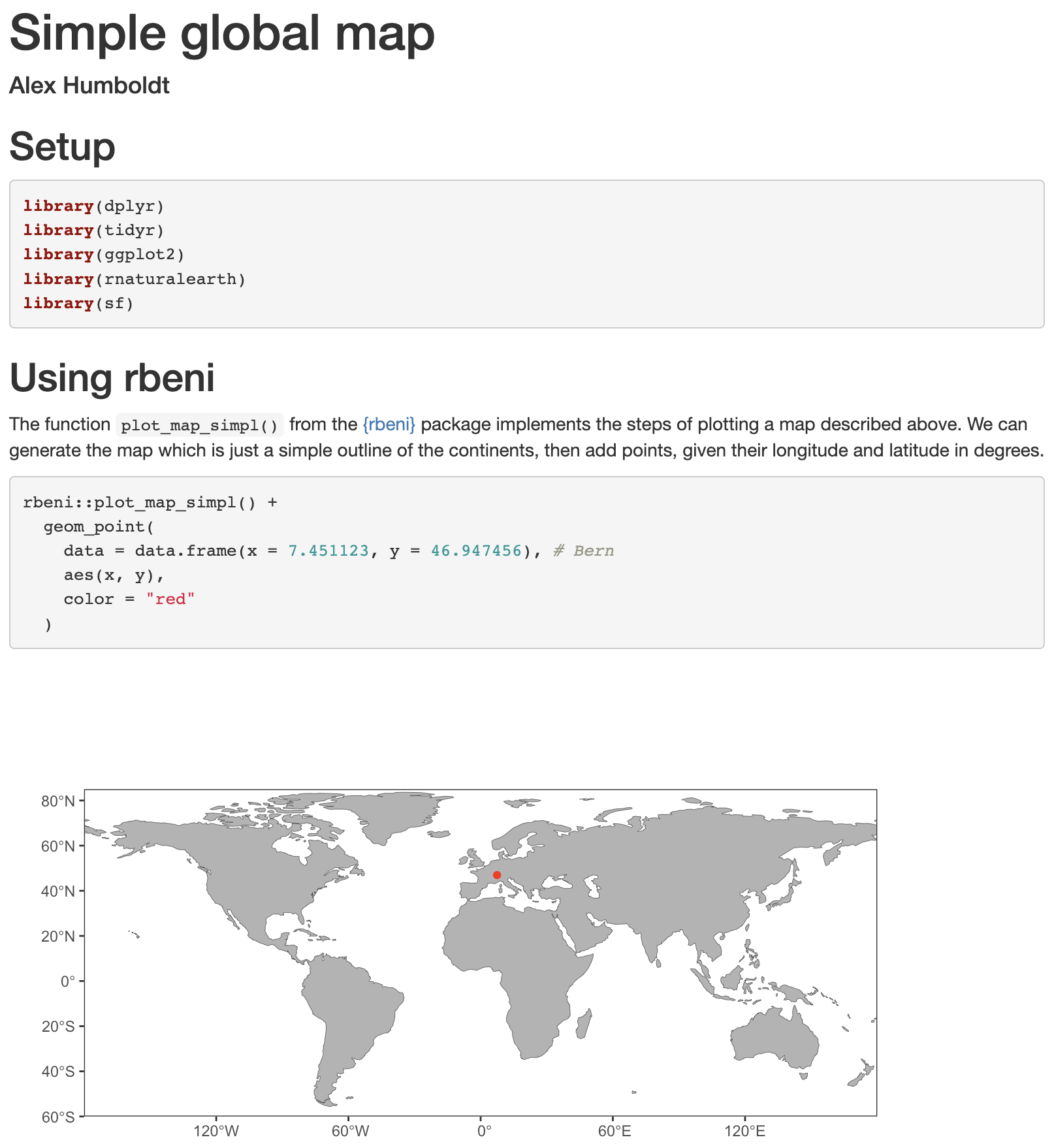Image resolution: width=1054 pixels, height=1148 pixels.
Task: Click the "Setup" section heading
Action: 62,146
